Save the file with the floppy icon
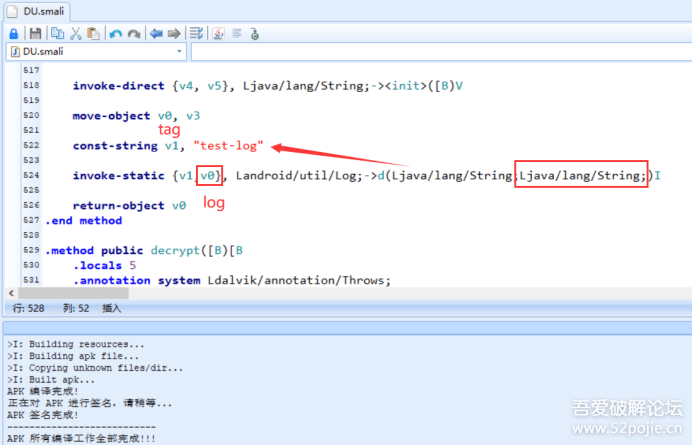692x445 pixels. (x=35, y=34)
